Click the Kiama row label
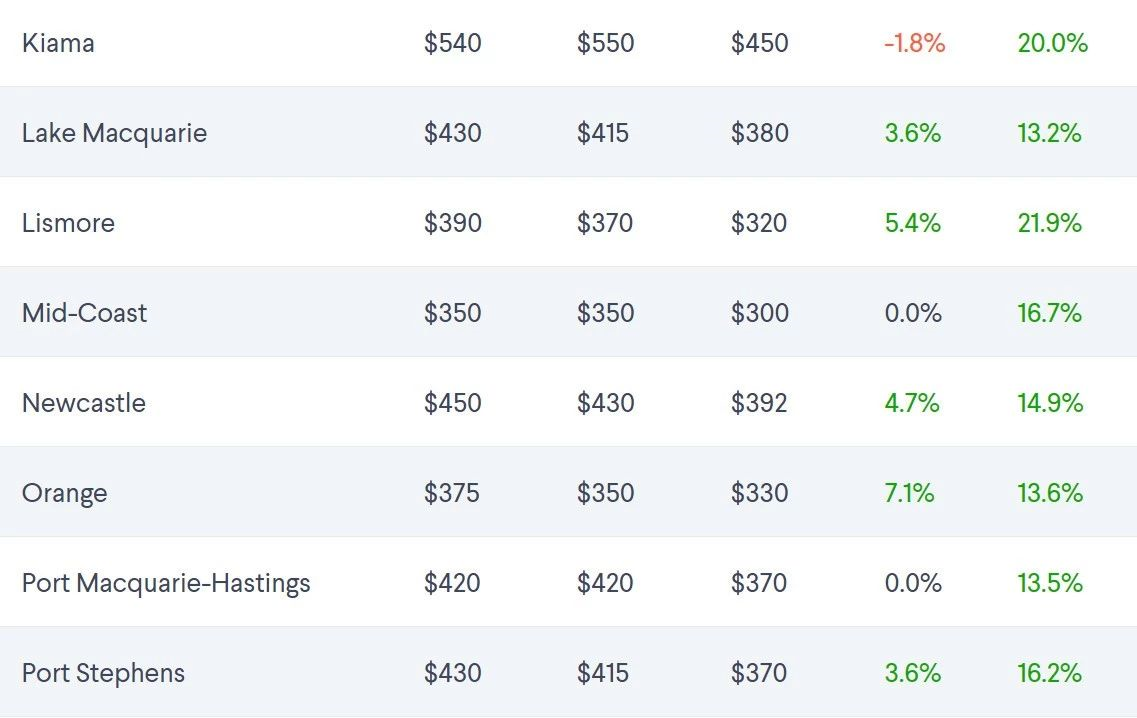 [x=58, y=43]
